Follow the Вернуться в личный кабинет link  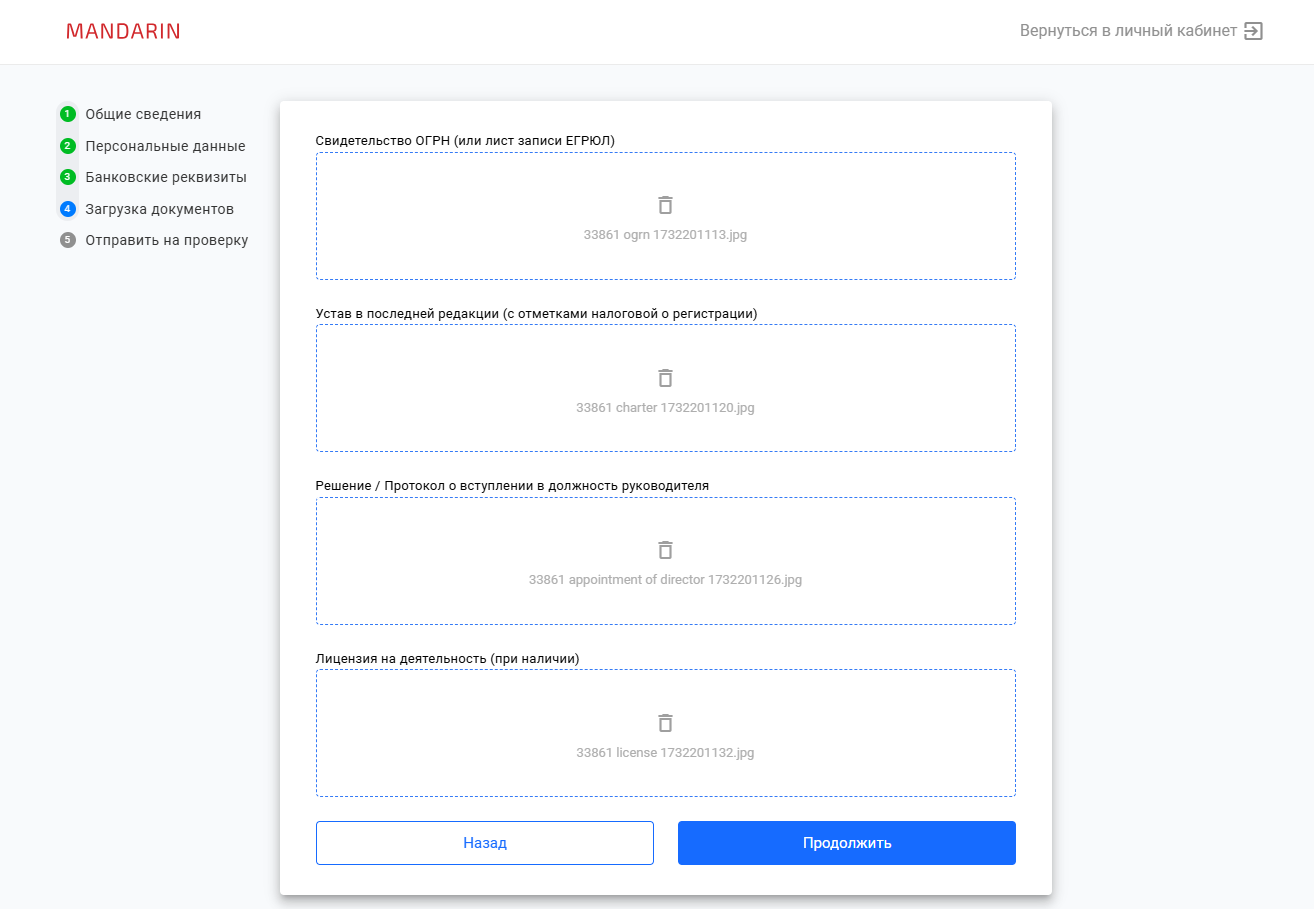tap(1128, 31)
